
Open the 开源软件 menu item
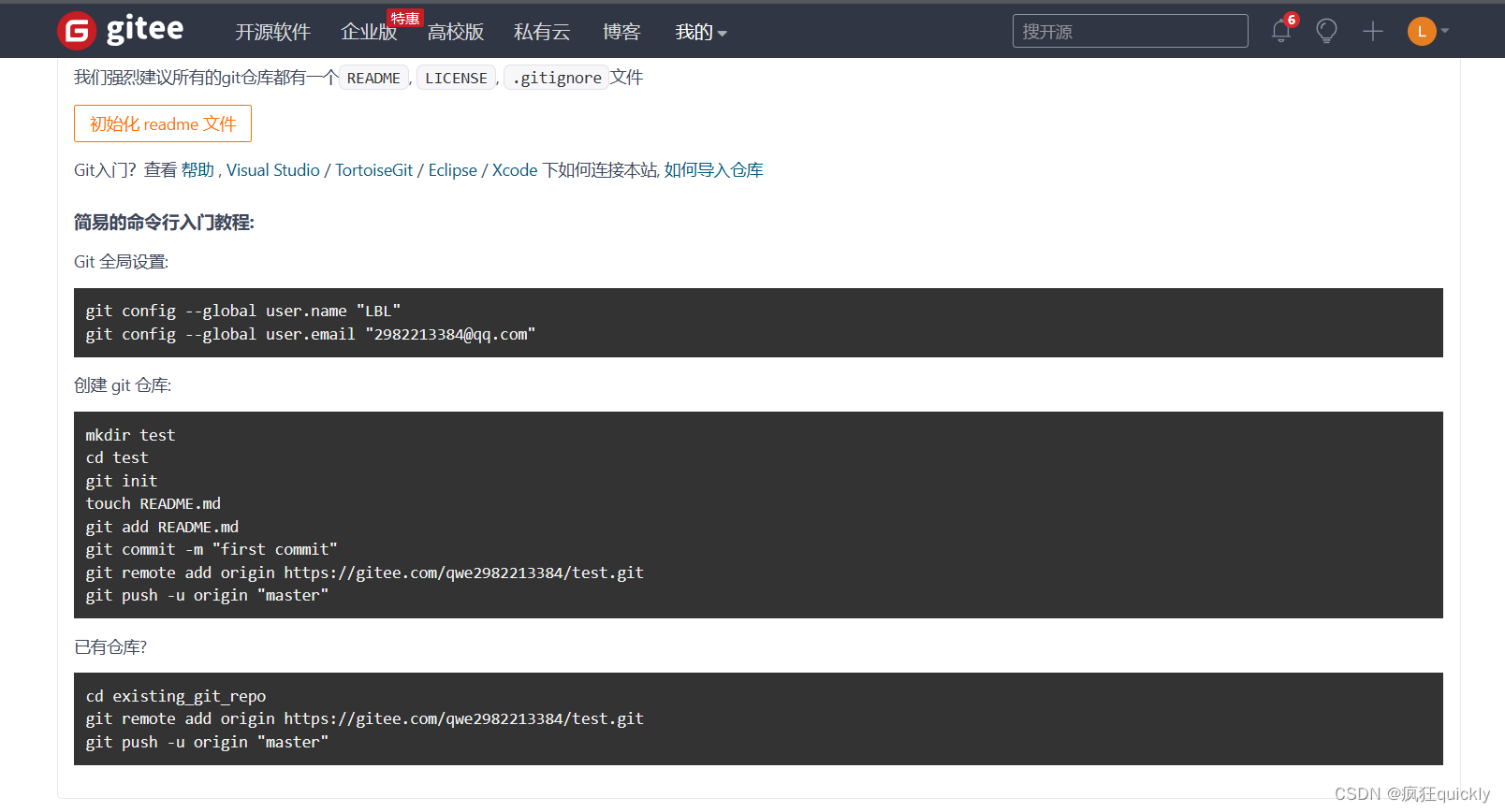(272, 32)
